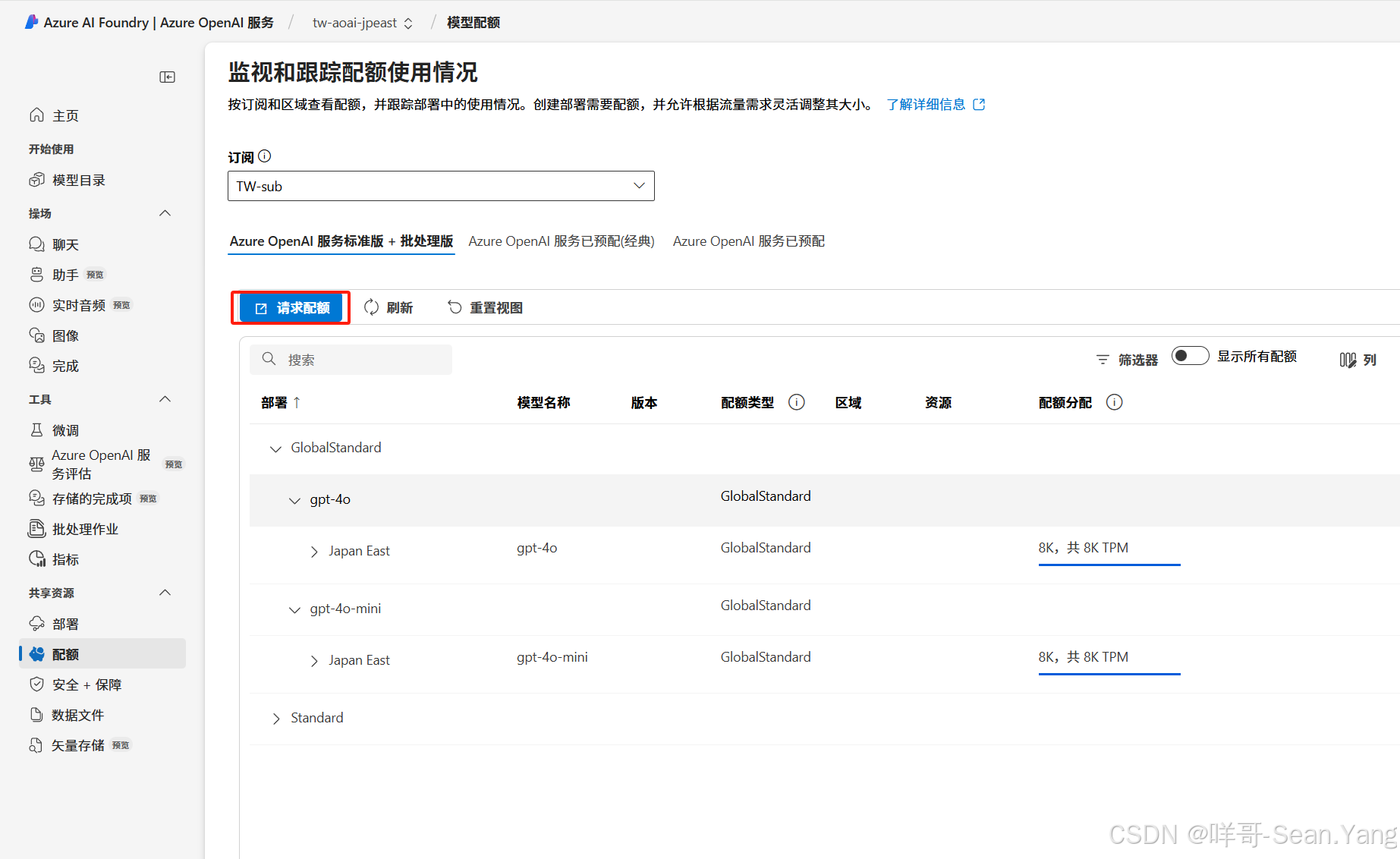
Task: Click the 搜索 search field
Action: [x=351, y=360]
